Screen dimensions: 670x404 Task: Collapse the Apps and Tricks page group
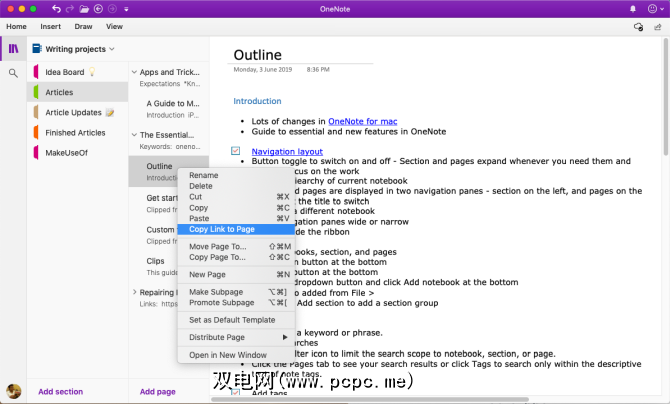(134, 72)
